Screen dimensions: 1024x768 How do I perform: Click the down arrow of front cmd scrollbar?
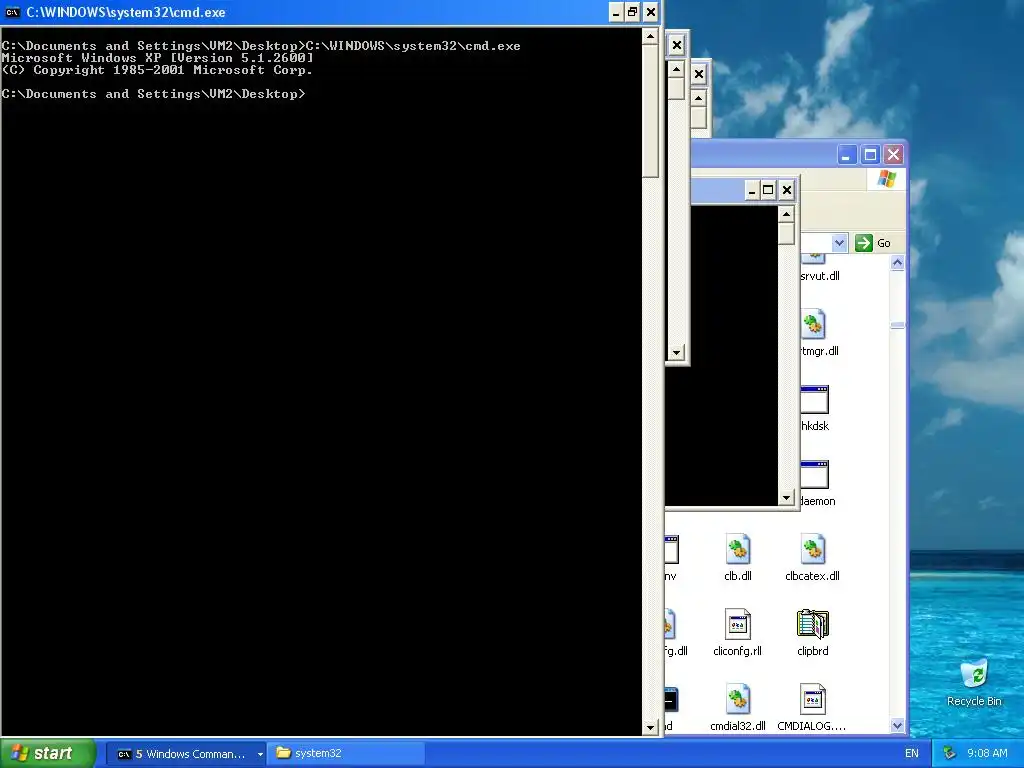650,727
